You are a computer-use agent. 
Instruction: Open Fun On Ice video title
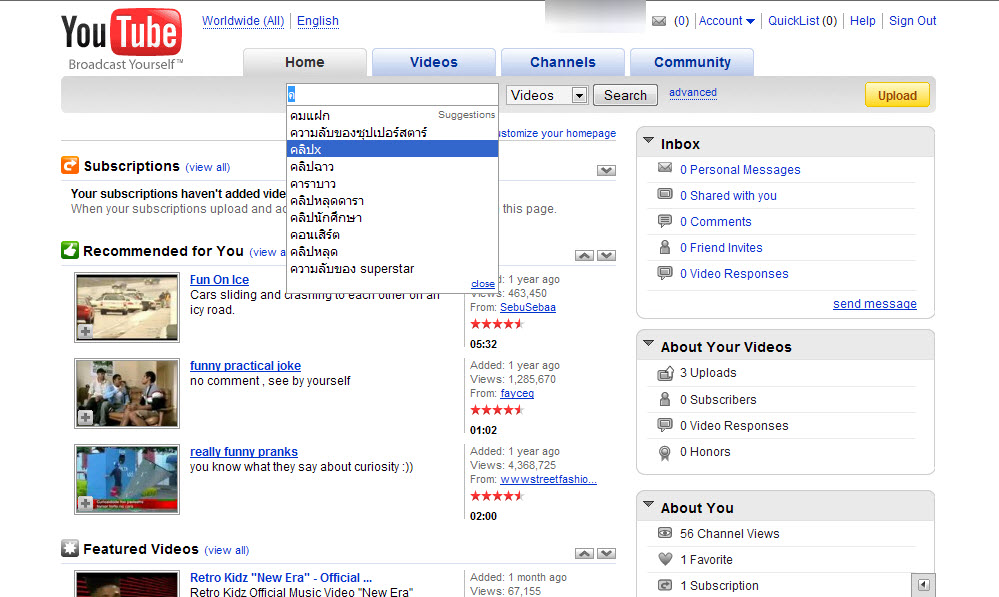pos(219,280)
